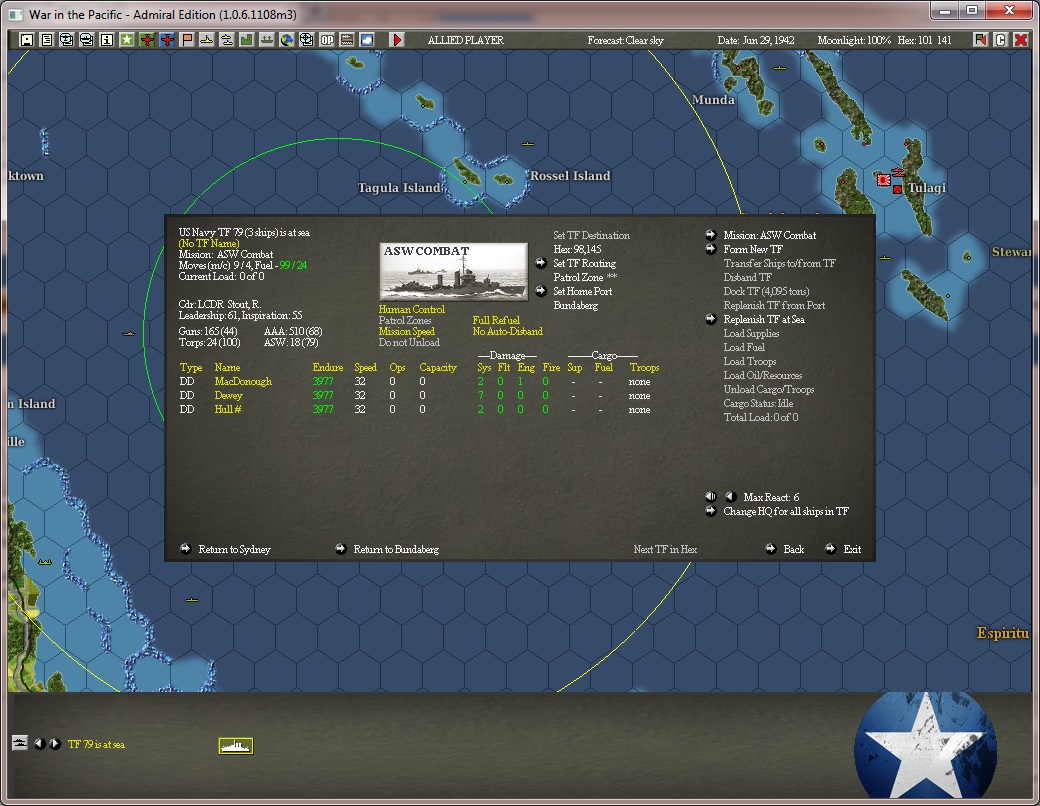Click the orange flag toolbar icon

(187, 40)
